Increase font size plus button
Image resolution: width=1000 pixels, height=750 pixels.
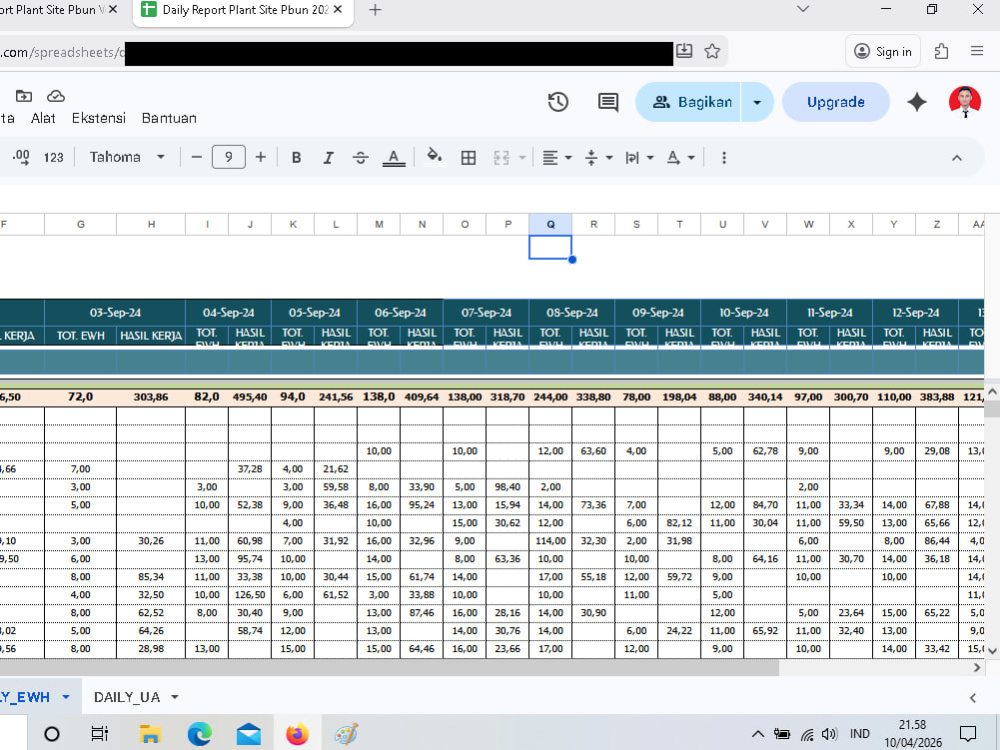(x=260, y=157)
